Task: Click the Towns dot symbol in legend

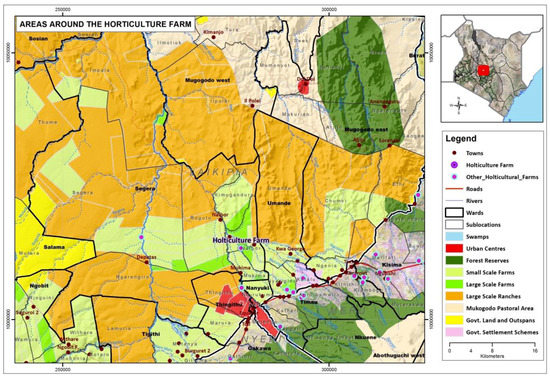Action: click(x=454, y=153)
